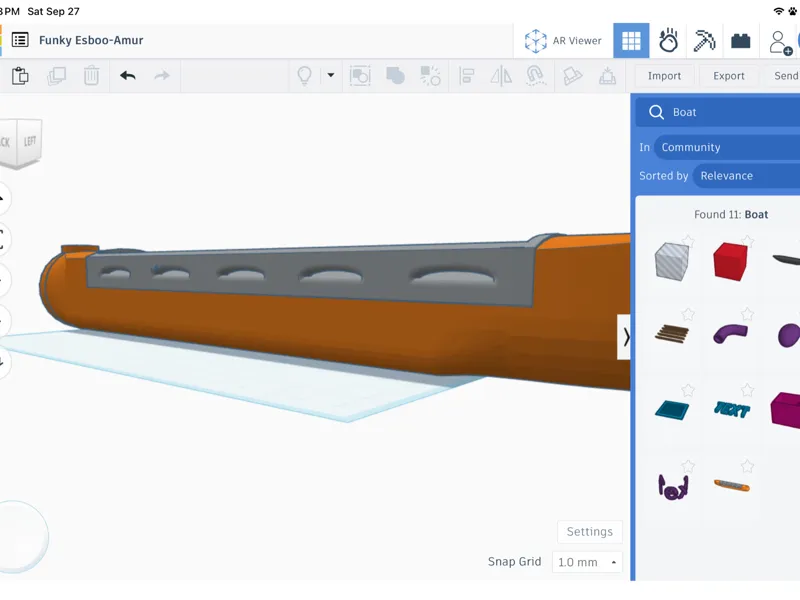Click the Workplane tool icon
The image size is (800, 600).
[x=572, y=76]
